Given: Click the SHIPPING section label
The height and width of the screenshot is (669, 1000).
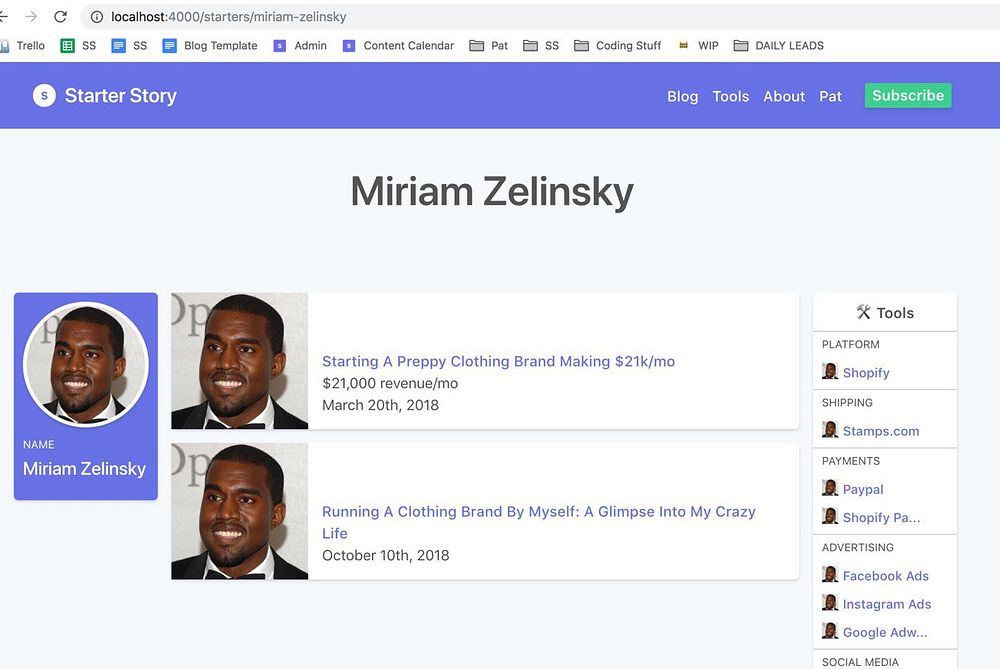Looking at the screenshot, I should (x=847, y=402).
